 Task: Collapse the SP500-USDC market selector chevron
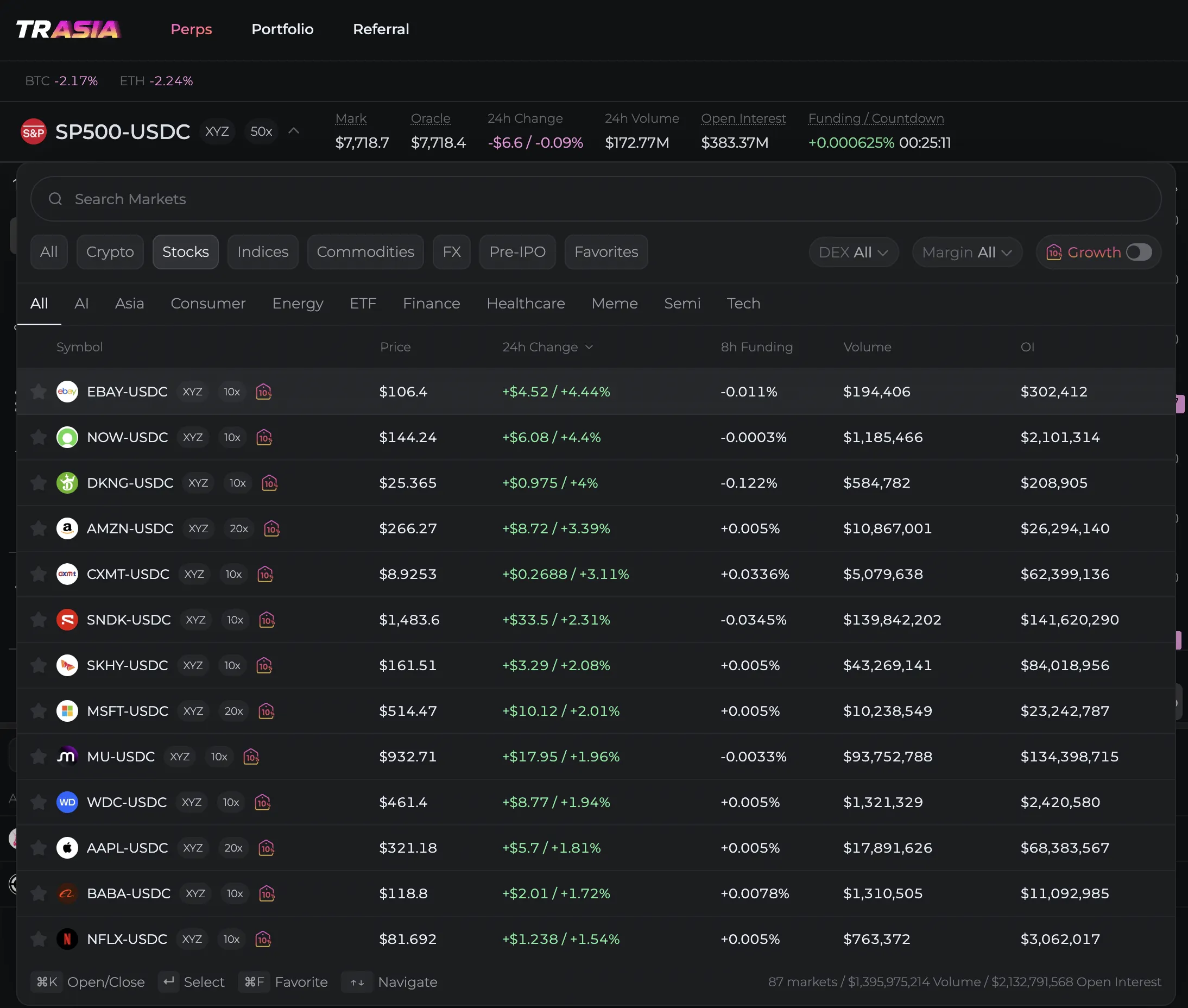coord(294,131)
